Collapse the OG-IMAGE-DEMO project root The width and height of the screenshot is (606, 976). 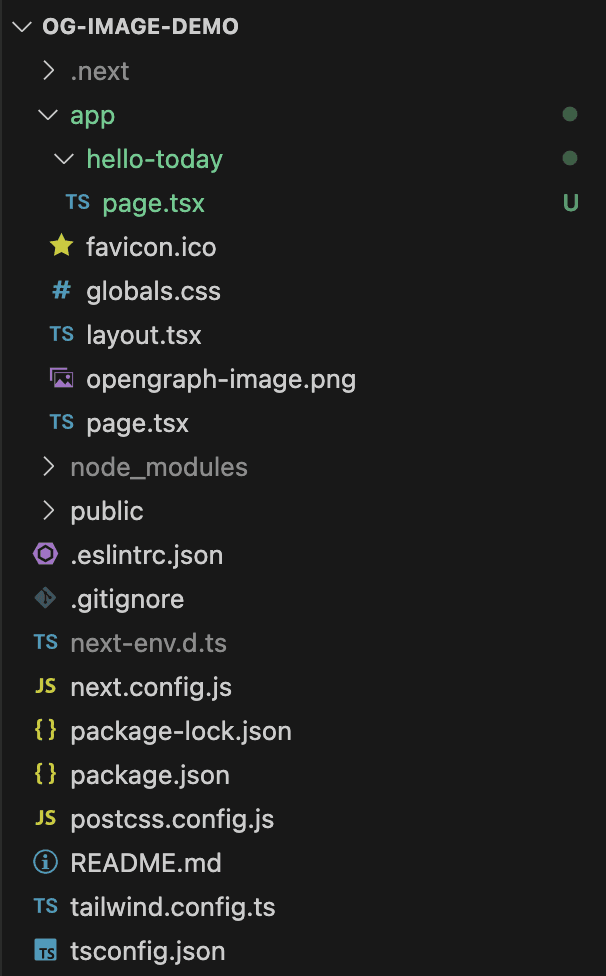[22, 26]
